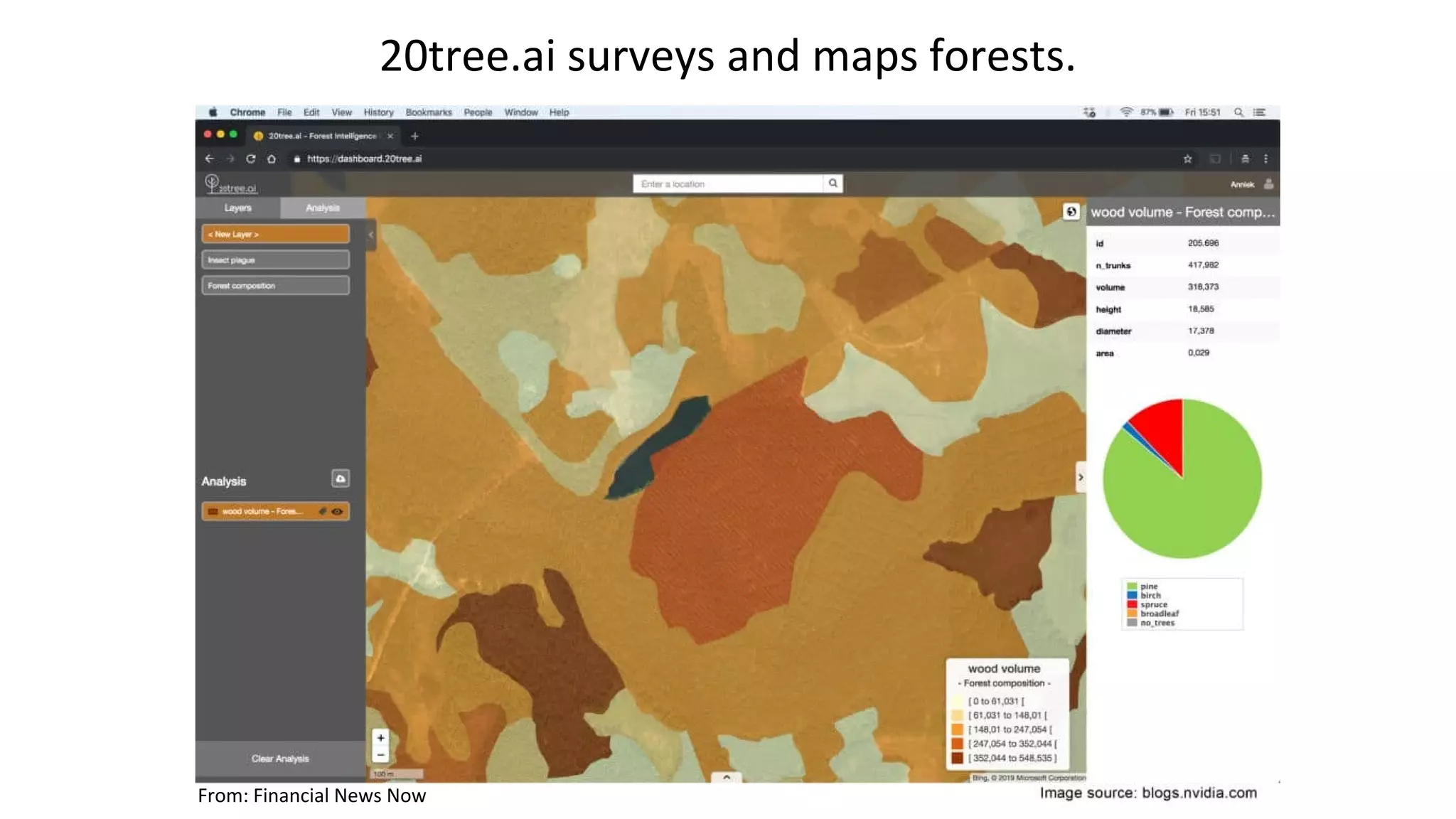The image size is (1456, 819).
Task: Click the 20tree.ai logo in the header
Action: coord(230,185)
